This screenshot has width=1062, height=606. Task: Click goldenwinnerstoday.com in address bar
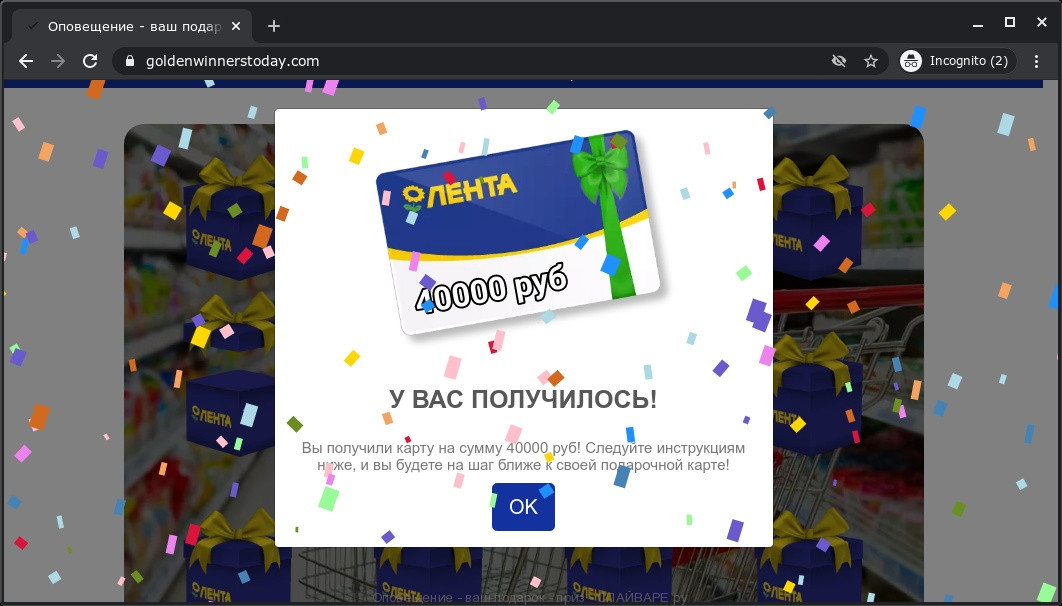tap(232, 61)
